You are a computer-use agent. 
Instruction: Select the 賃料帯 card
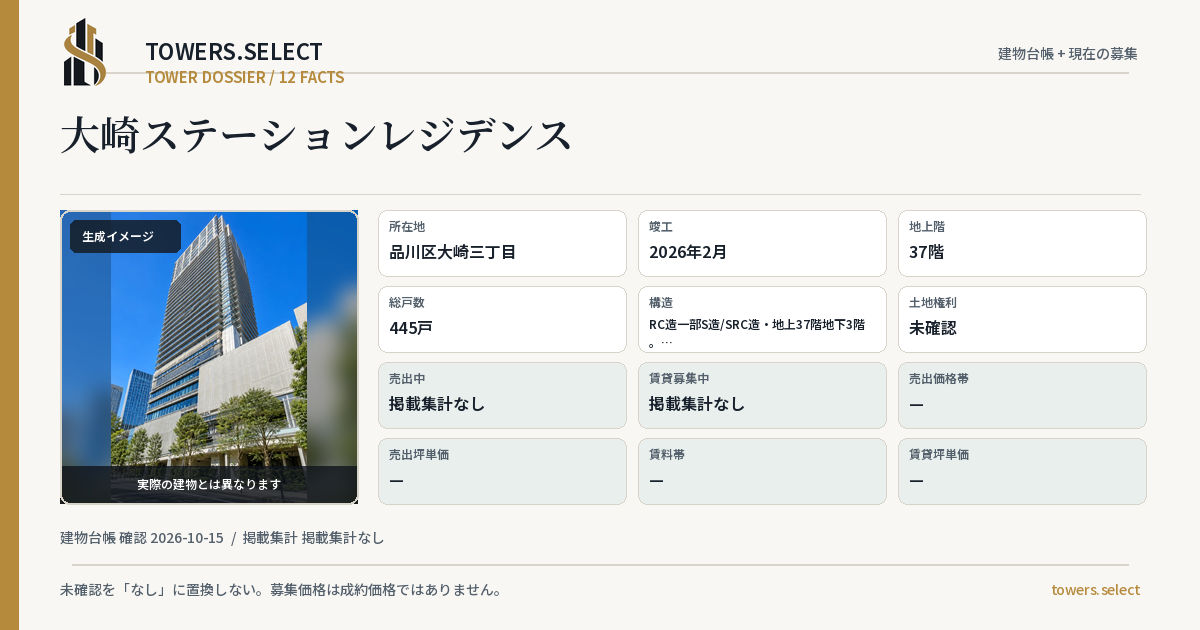(x=762, y=471)
